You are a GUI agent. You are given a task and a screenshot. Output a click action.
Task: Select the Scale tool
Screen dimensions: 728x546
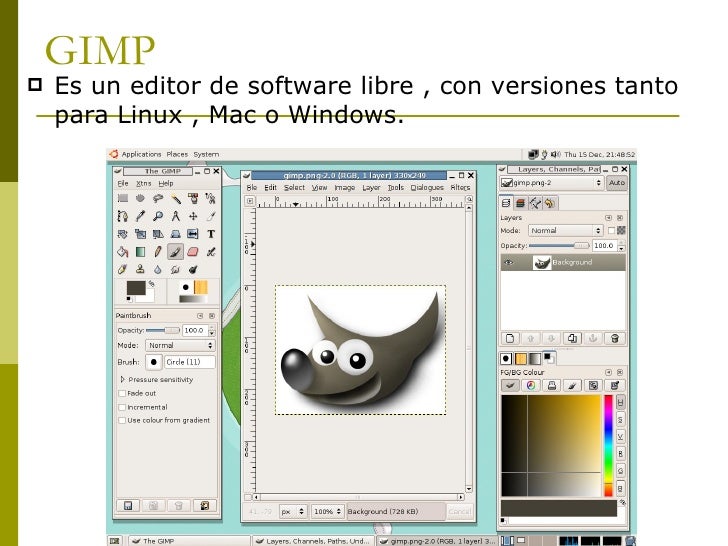pos(140,234)
